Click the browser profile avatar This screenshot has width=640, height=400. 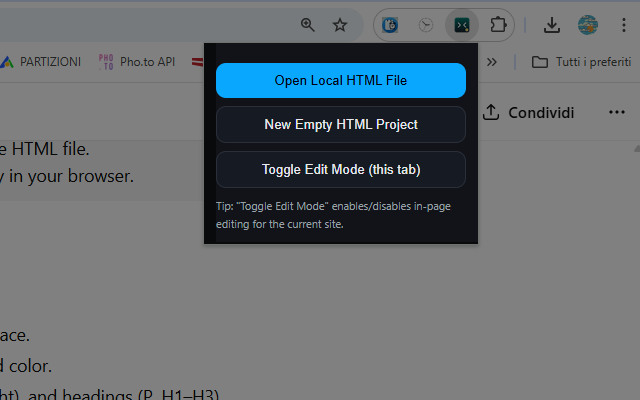588,25
